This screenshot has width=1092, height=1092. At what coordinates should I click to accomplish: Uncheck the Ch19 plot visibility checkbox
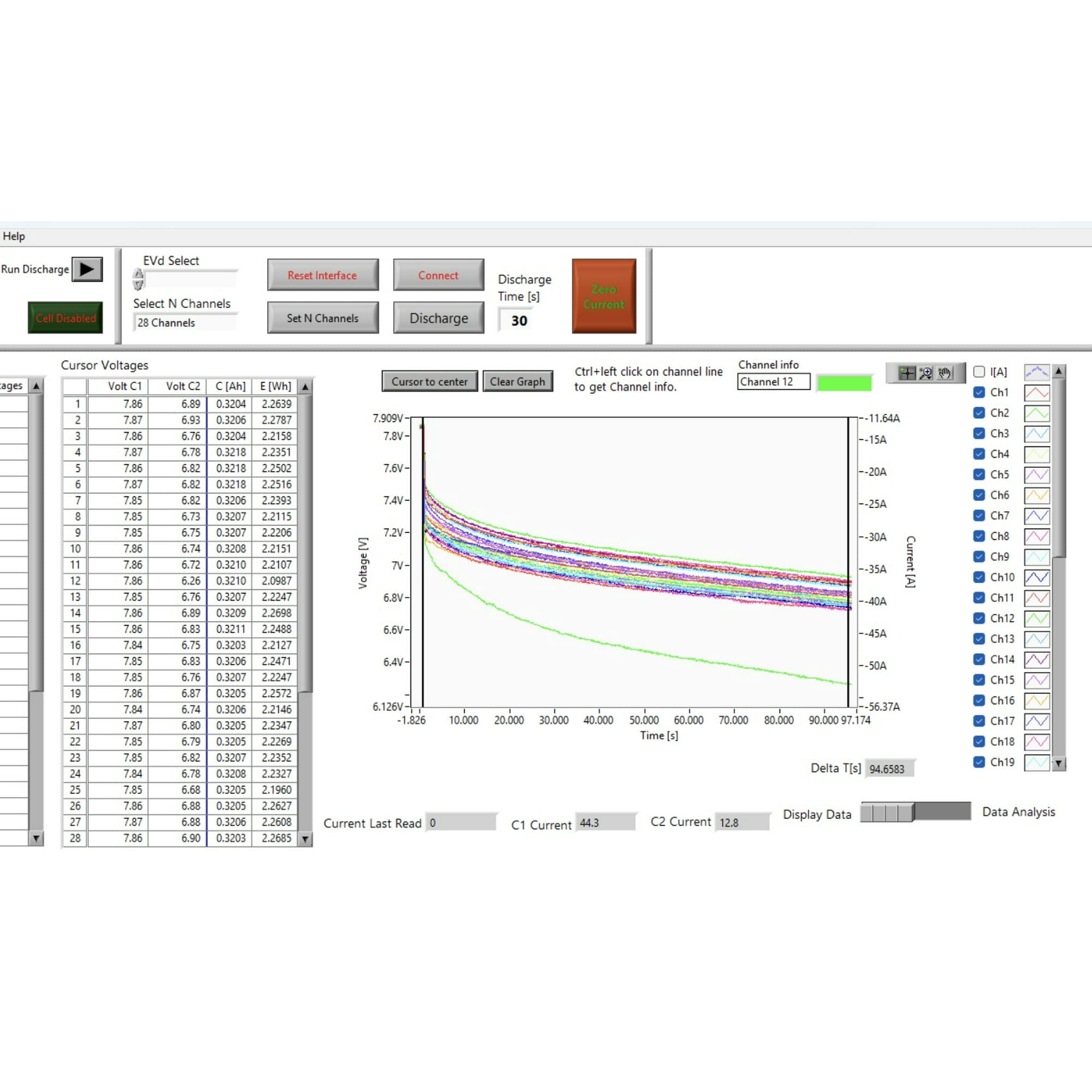coord(979,762)
